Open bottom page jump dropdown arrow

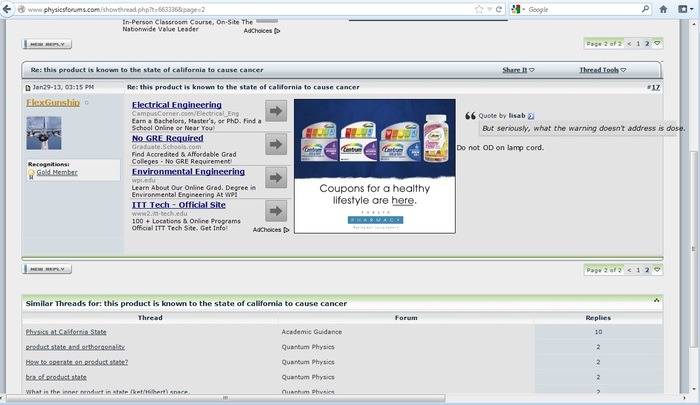[657, 270]
